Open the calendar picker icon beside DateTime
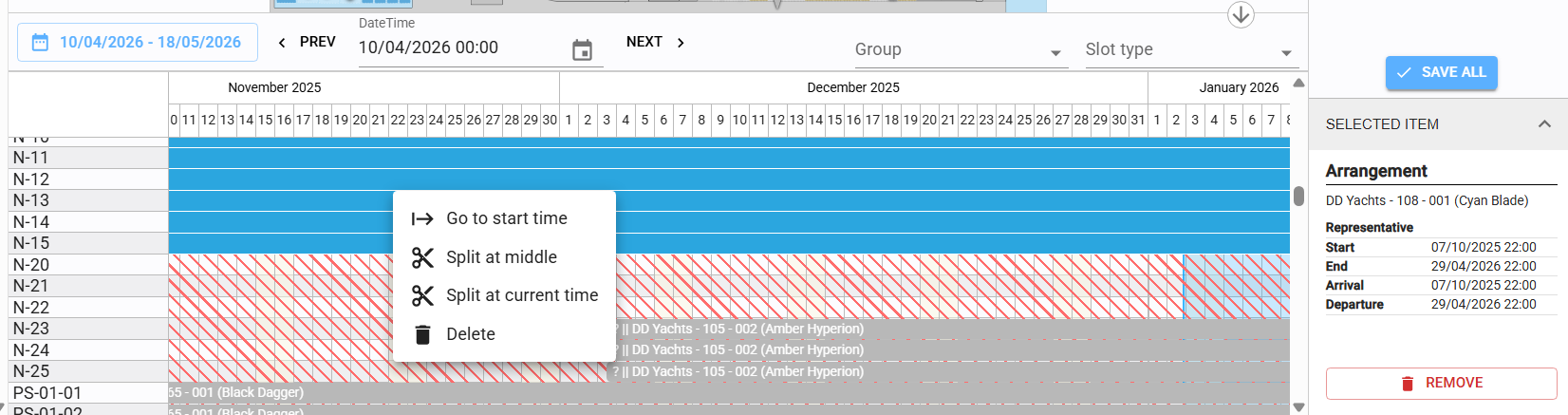This screenshot has width=1568, height=415. pos(582,50)
